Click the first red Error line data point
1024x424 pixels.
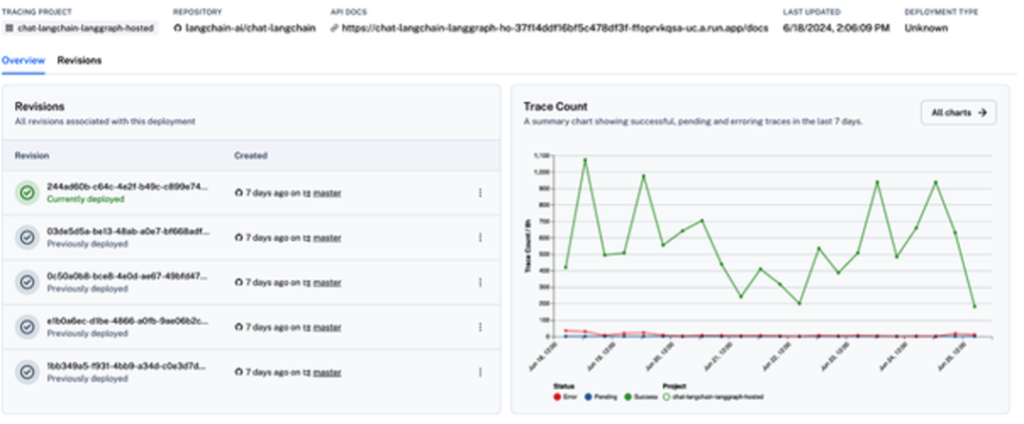[566, 331]
